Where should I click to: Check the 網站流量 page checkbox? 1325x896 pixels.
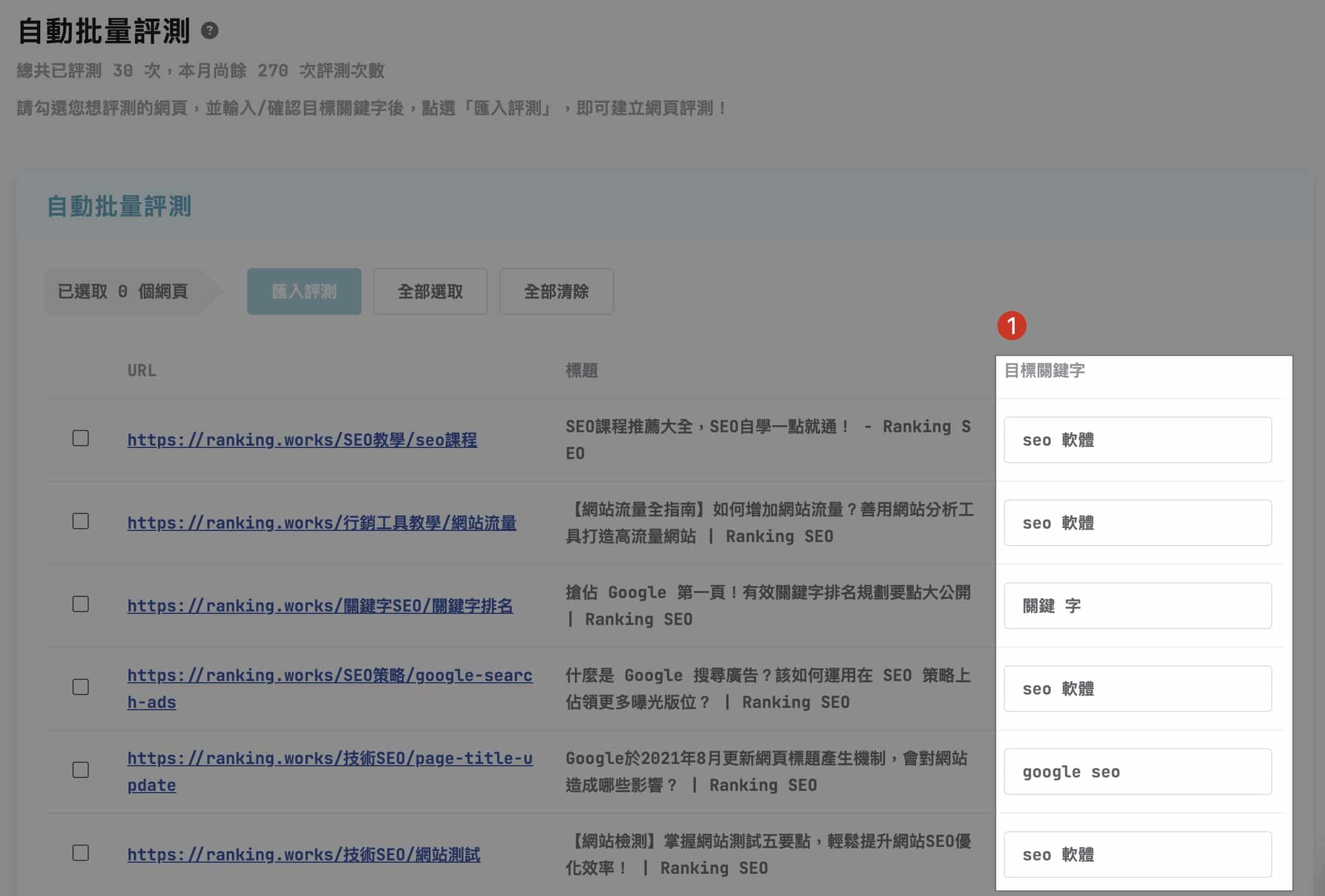(81, 521)
